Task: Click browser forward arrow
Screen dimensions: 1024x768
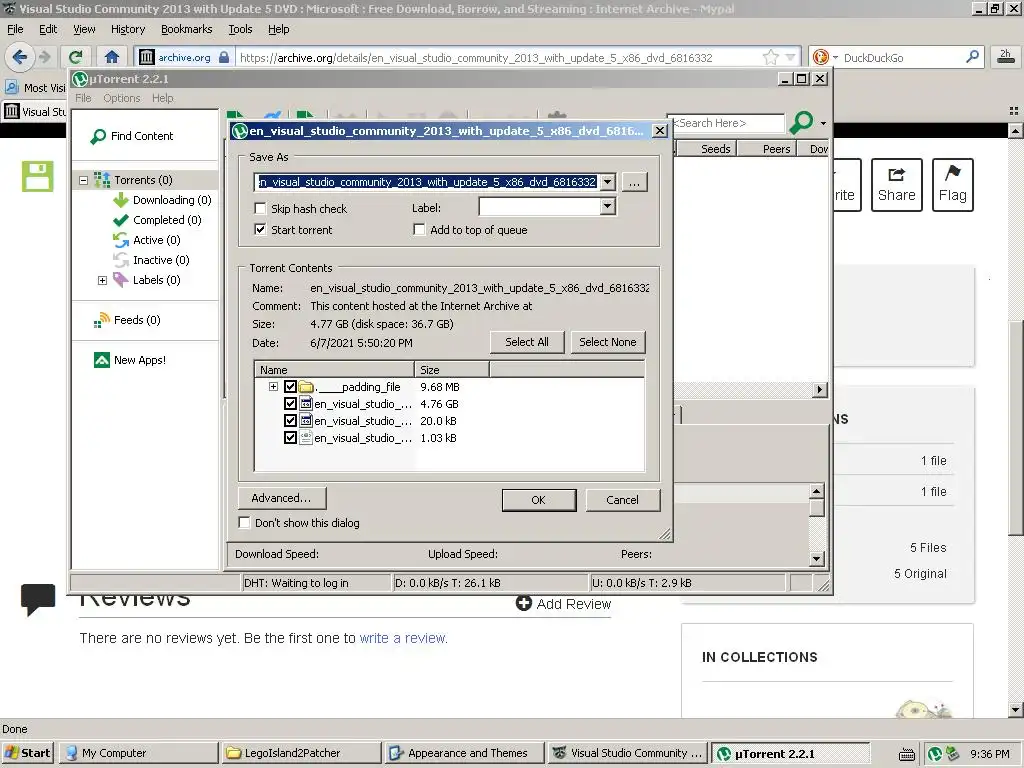Action: click(44, 57)
